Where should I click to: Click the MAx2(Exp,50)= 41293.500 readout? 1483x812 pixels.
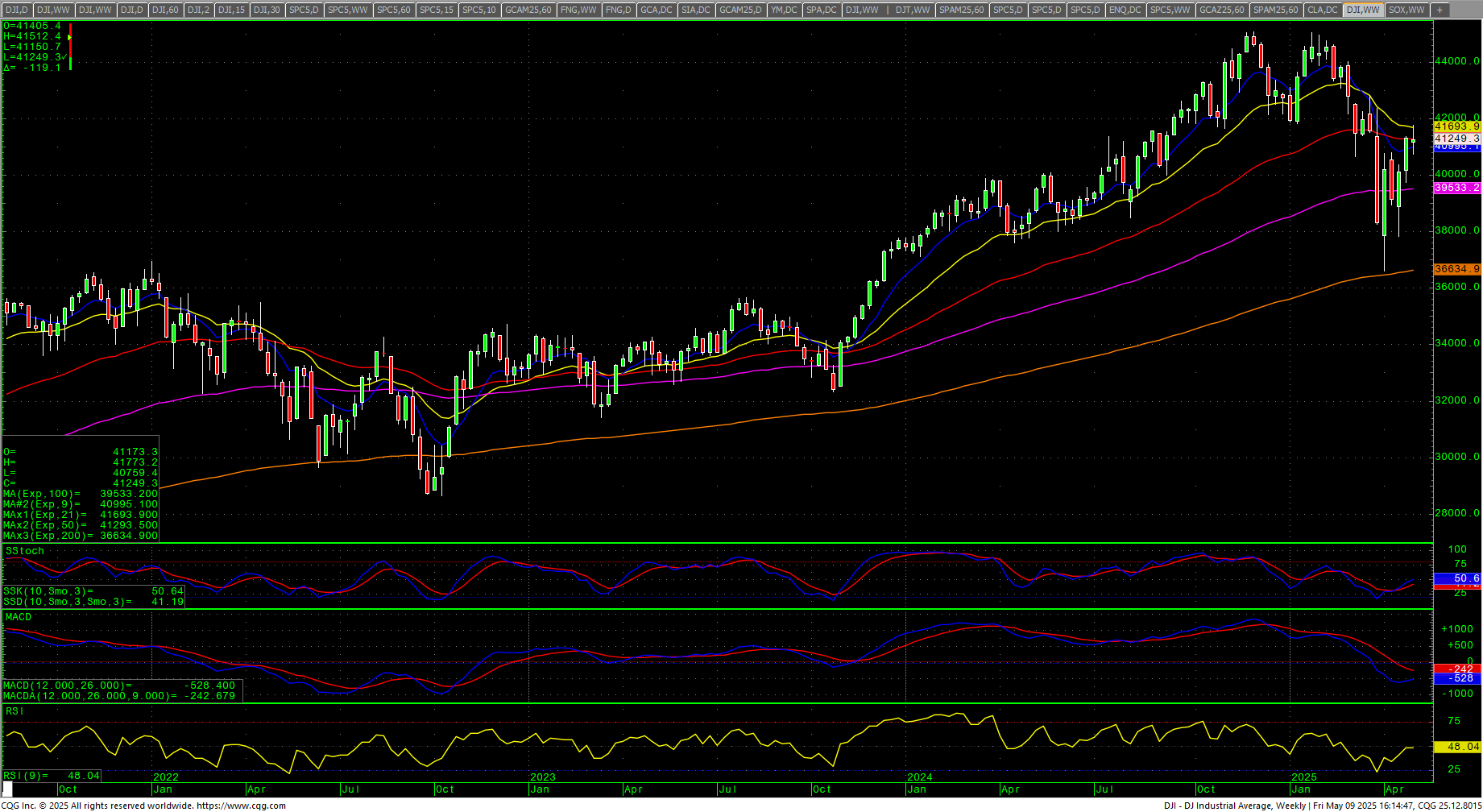tap(81, 525)
